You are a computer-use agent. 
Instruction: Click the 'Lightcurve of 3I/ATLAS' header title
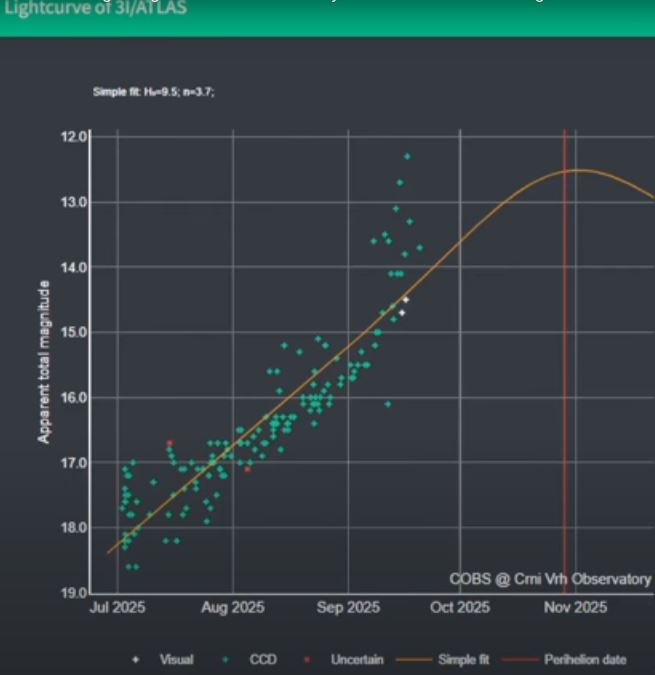(96, 7)
